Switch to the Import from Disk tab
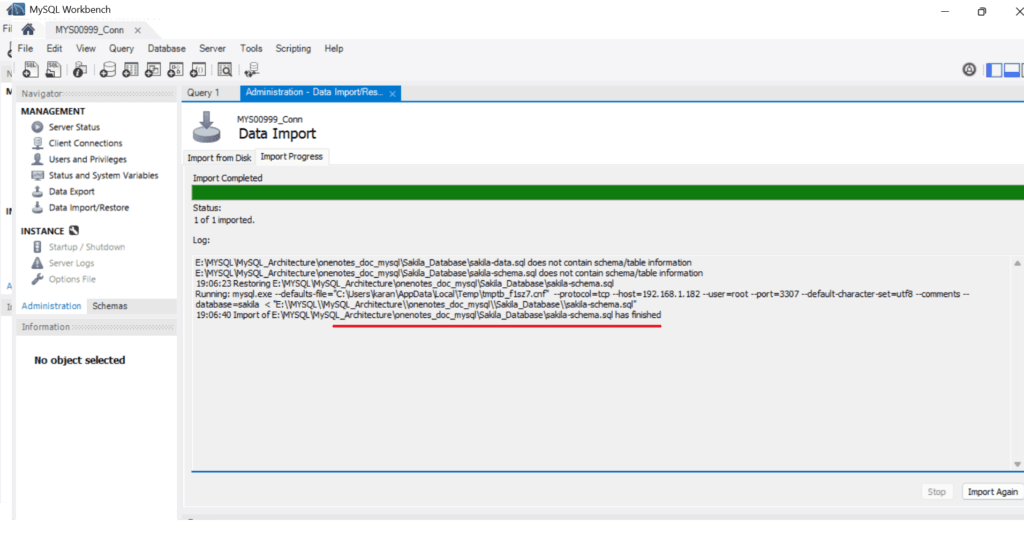Viewport: 1024px width, 536px height. click(219, 157)
